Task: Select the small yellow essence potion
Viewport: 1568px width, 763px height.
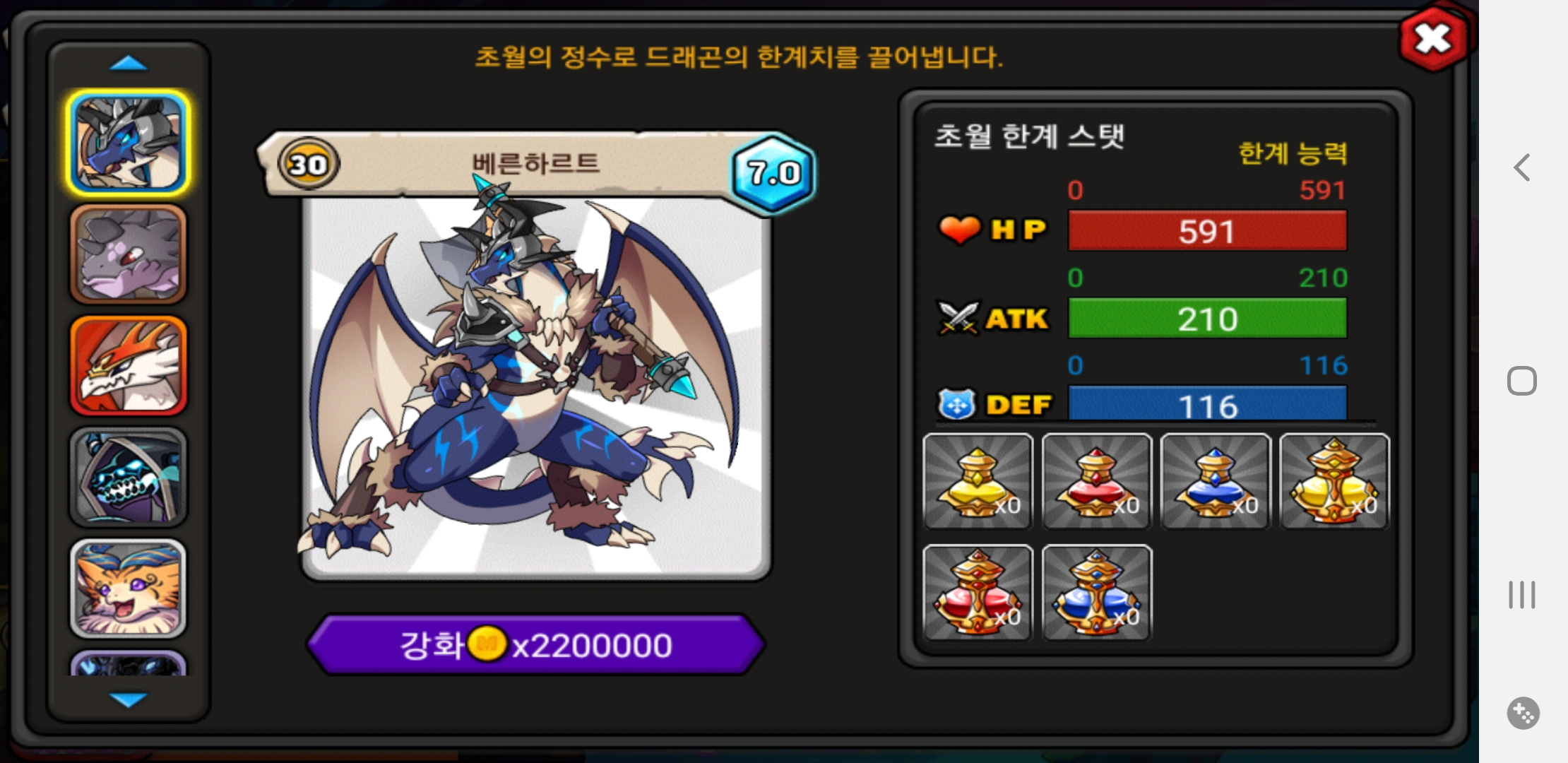Action: pyautogui.click(x=978, y=481)
